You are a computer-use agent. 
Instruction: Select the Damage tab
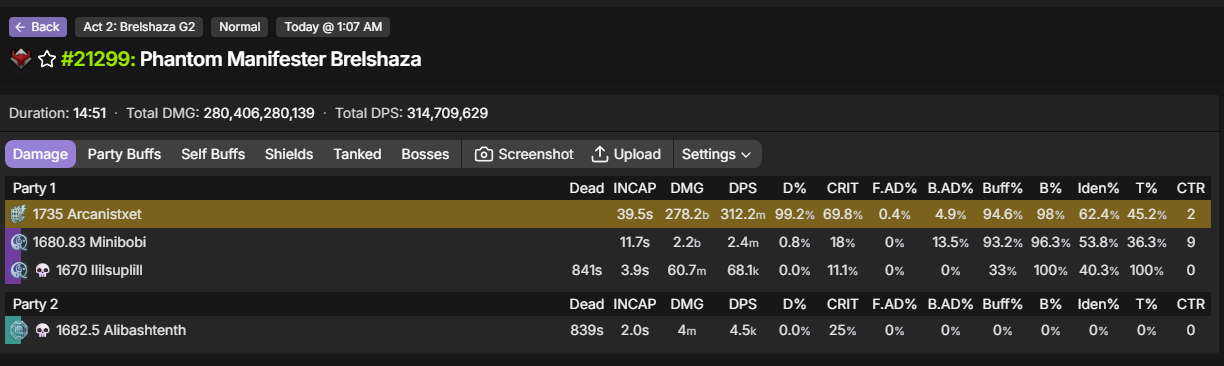(x=40, y=154)
